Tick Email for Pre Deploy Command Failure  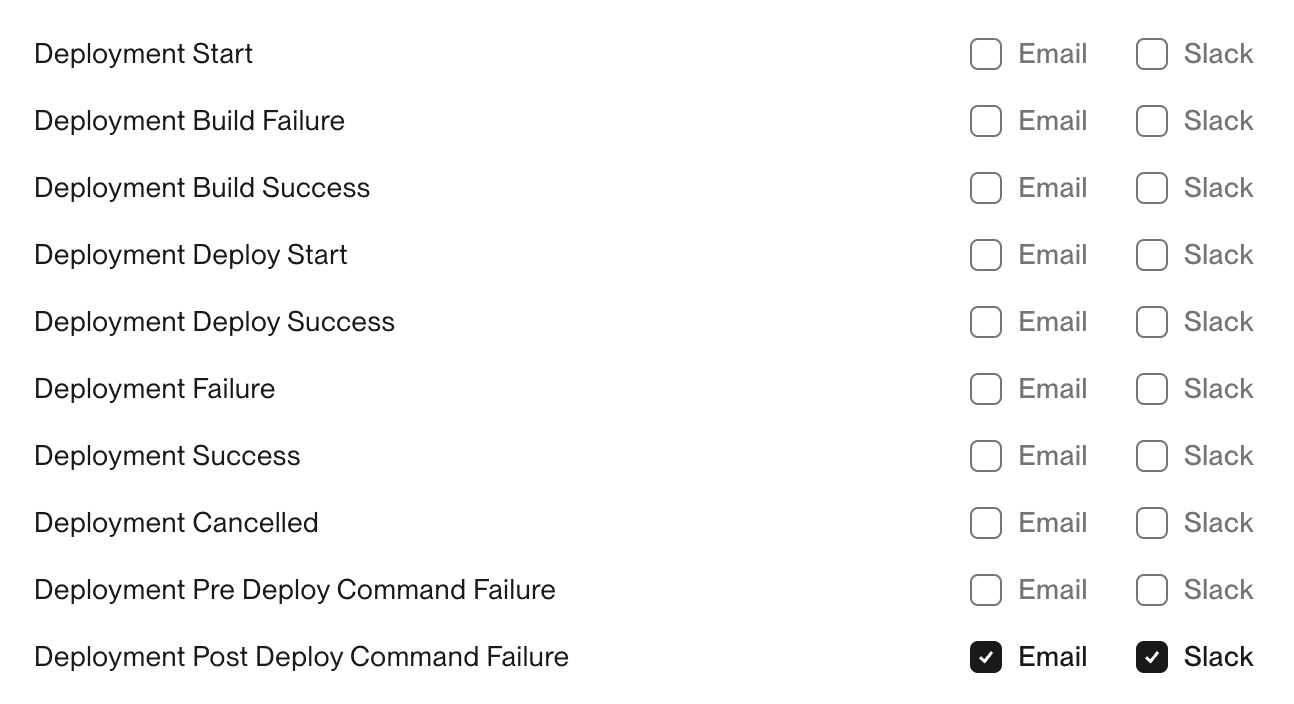pos(986,590)
